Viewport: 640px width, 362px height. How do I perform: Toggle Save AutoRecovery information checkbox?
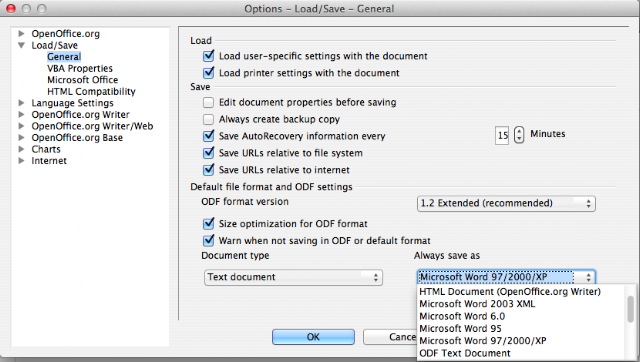[x=209, y=136]
